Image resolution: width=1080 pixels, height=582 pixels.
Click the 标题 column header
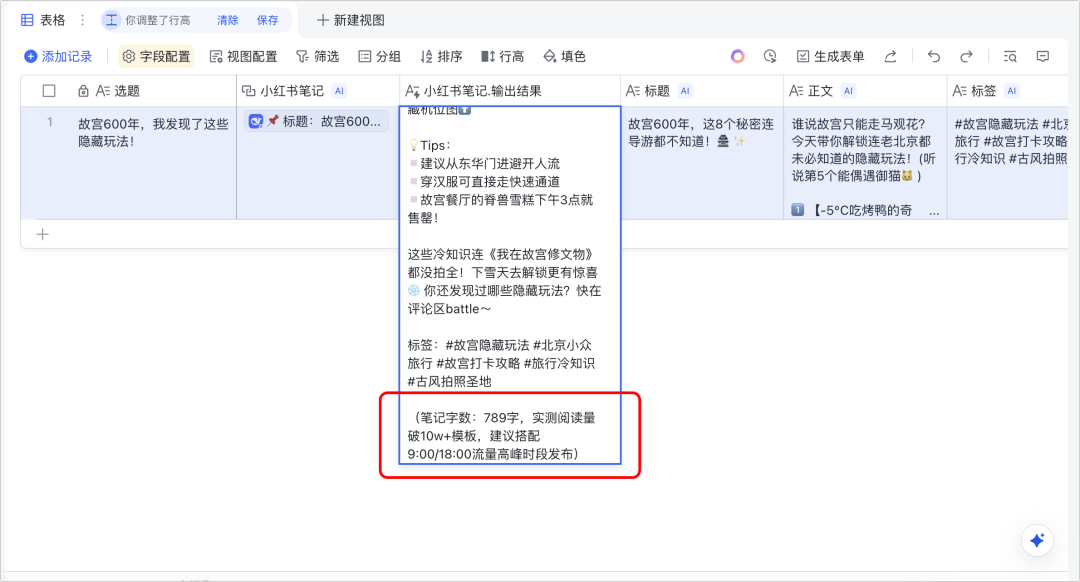702,91
